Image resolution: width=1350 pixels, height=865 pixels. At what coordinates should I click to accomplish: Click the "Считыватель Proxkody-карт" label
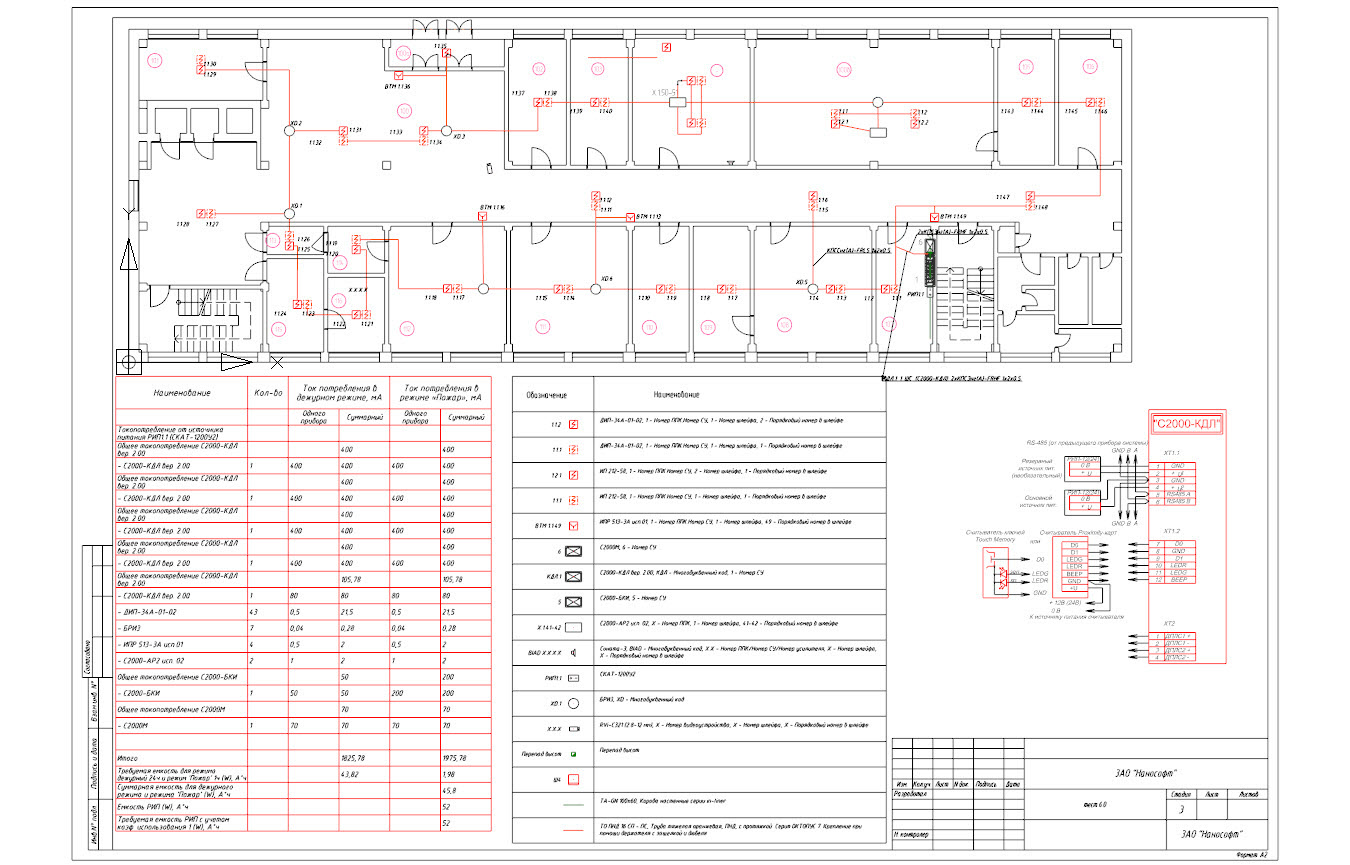1078,531
